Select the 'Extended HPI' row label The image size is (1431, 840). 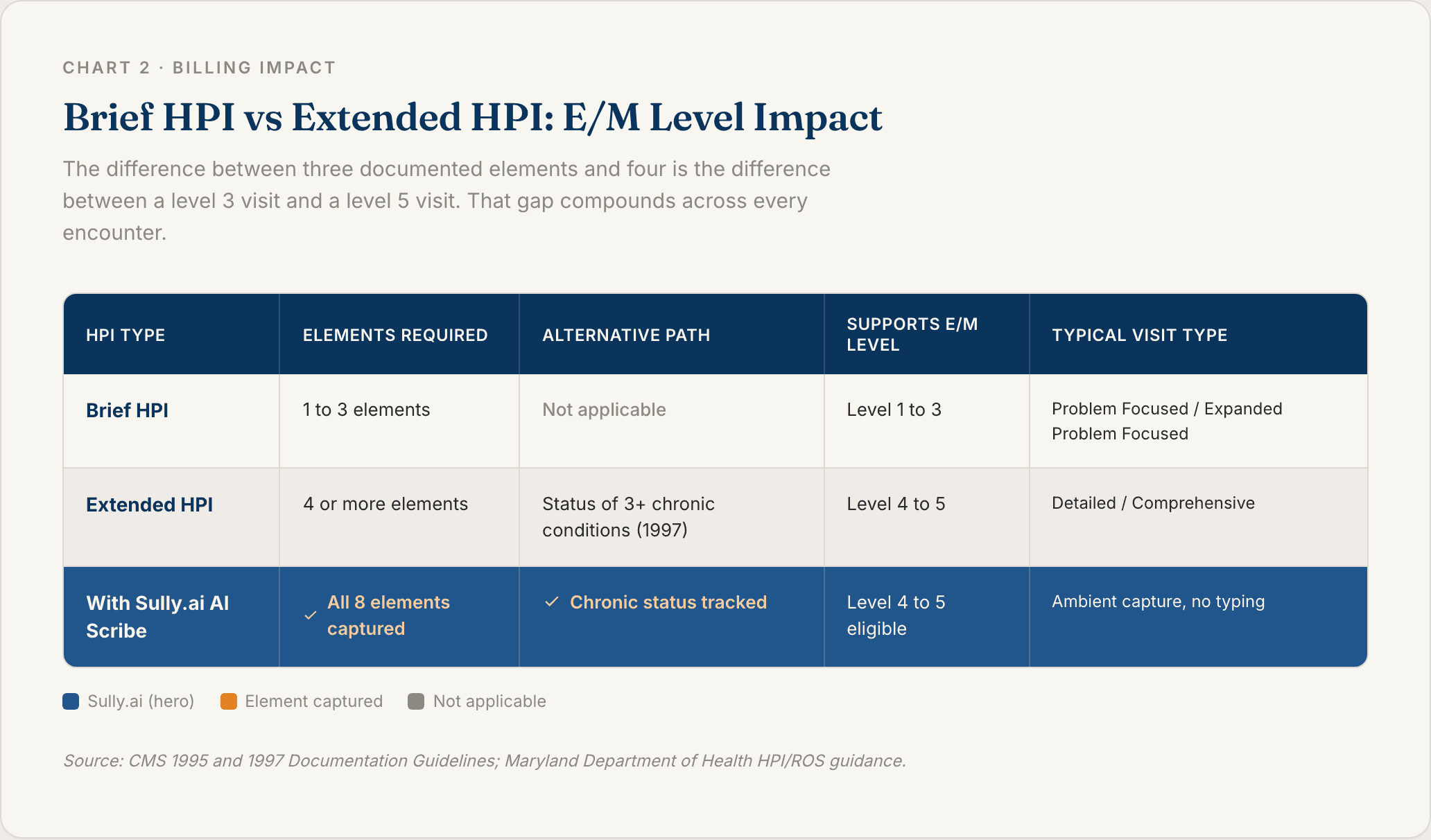point(149,505)
